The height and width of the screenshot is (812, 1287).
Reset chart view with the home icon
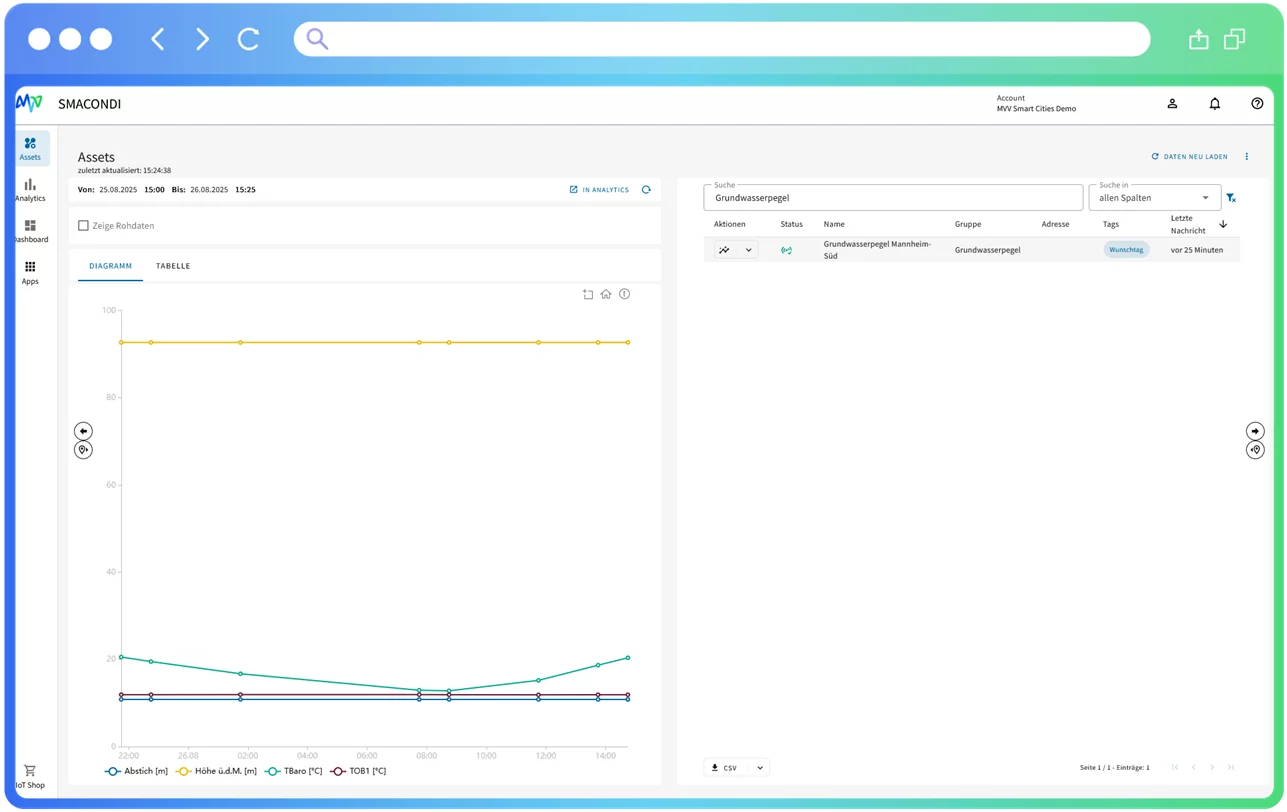coord(606,294)
